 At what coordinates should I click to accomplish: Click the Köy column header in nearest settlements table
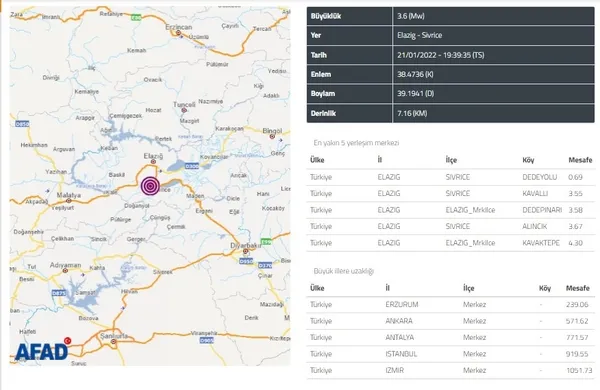528,160
